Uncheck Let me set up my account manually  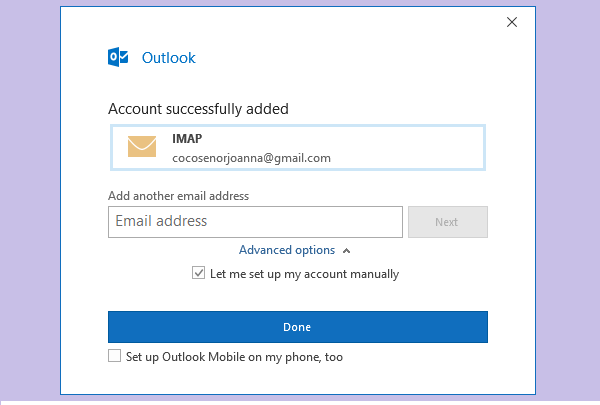click(198, 273)
